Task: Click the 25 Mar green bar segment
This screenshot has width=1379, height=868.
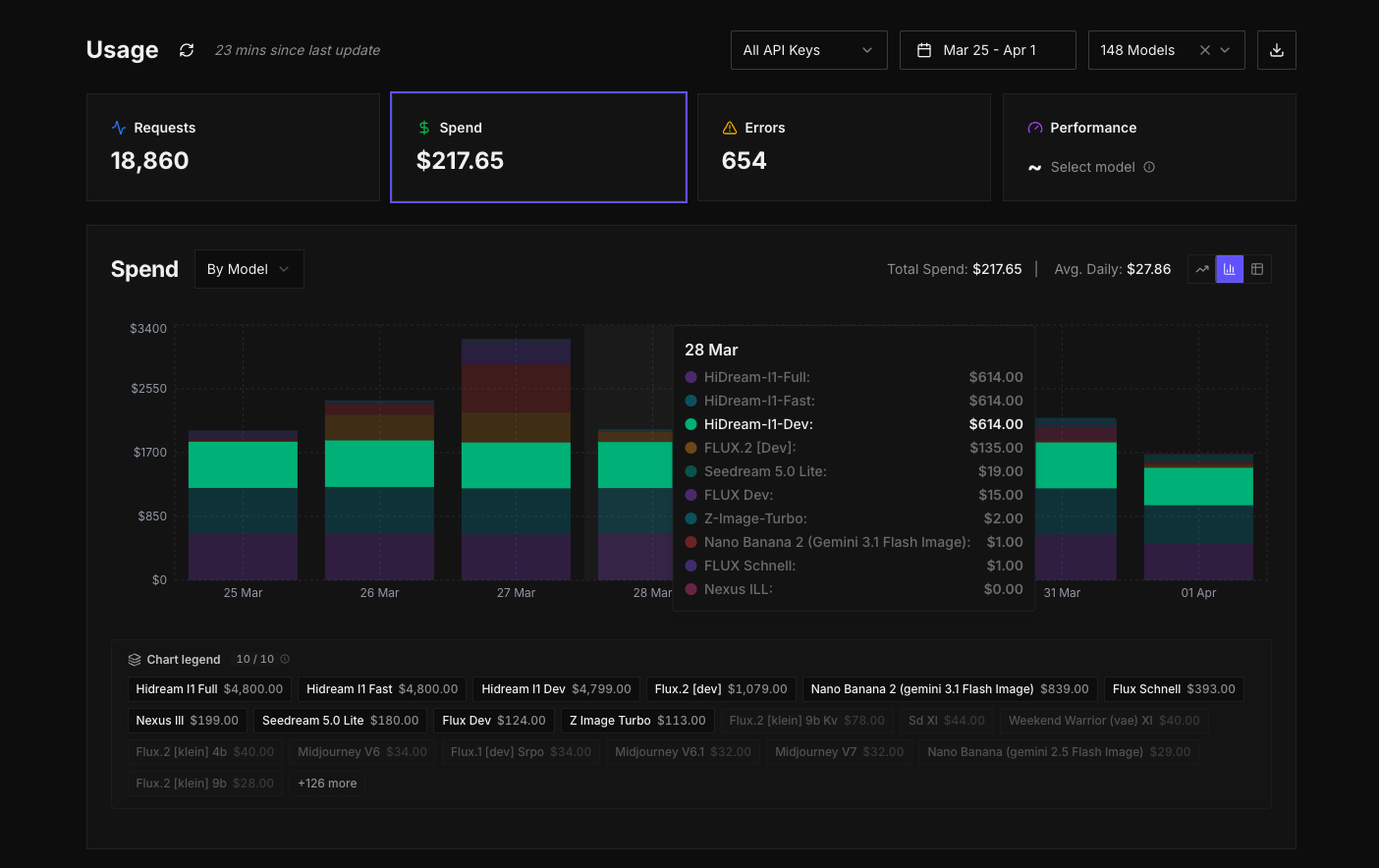Action: 243,464
